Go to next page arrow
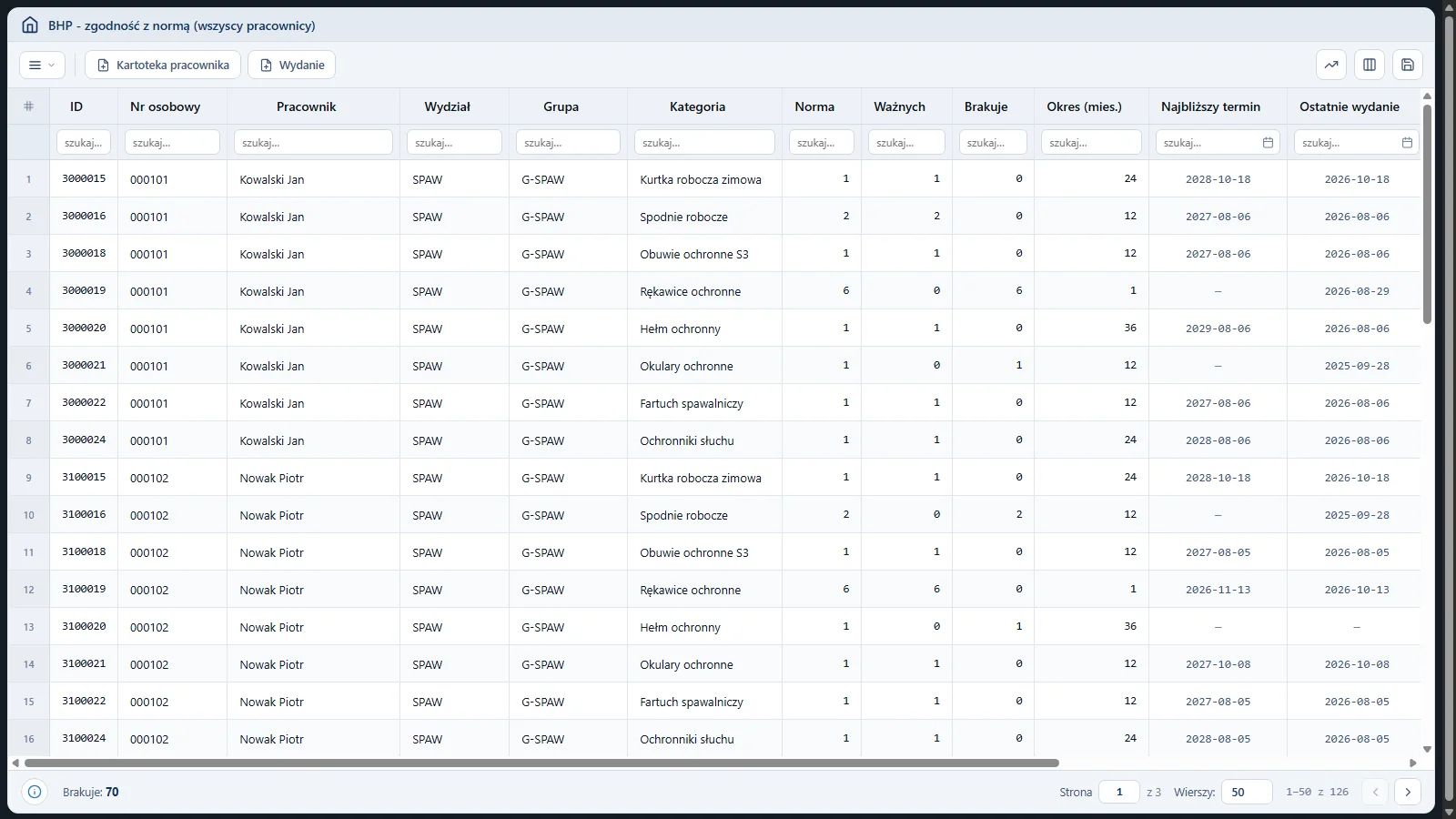Screen dimensions: 1456x819 click(x=1408, y=792)
